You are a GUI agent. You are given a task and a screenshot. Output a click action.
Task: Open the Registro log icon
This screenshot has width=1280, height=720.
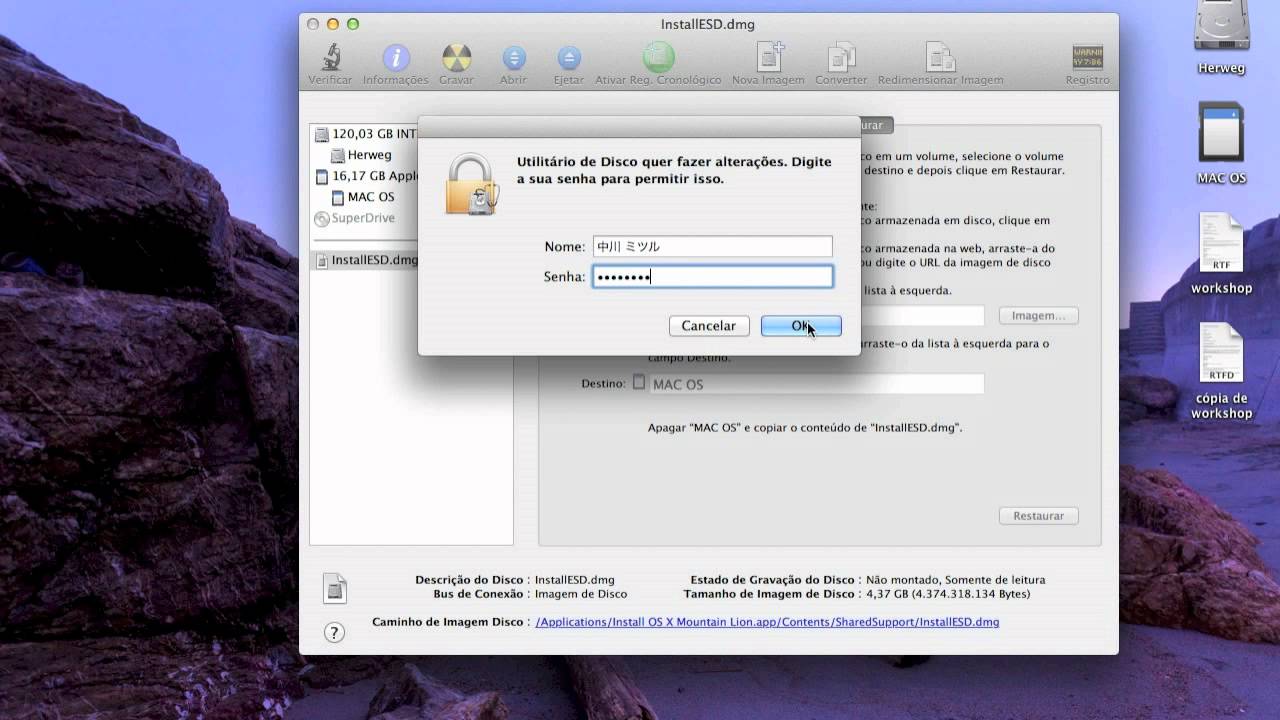tap(1087, 57)
